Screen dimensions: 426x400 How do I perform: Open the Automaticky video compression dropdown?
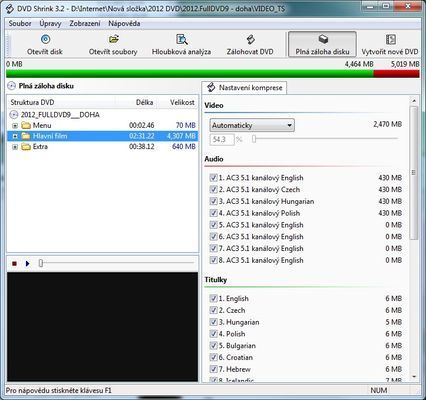pyautogui.click(x=252, y=125)
